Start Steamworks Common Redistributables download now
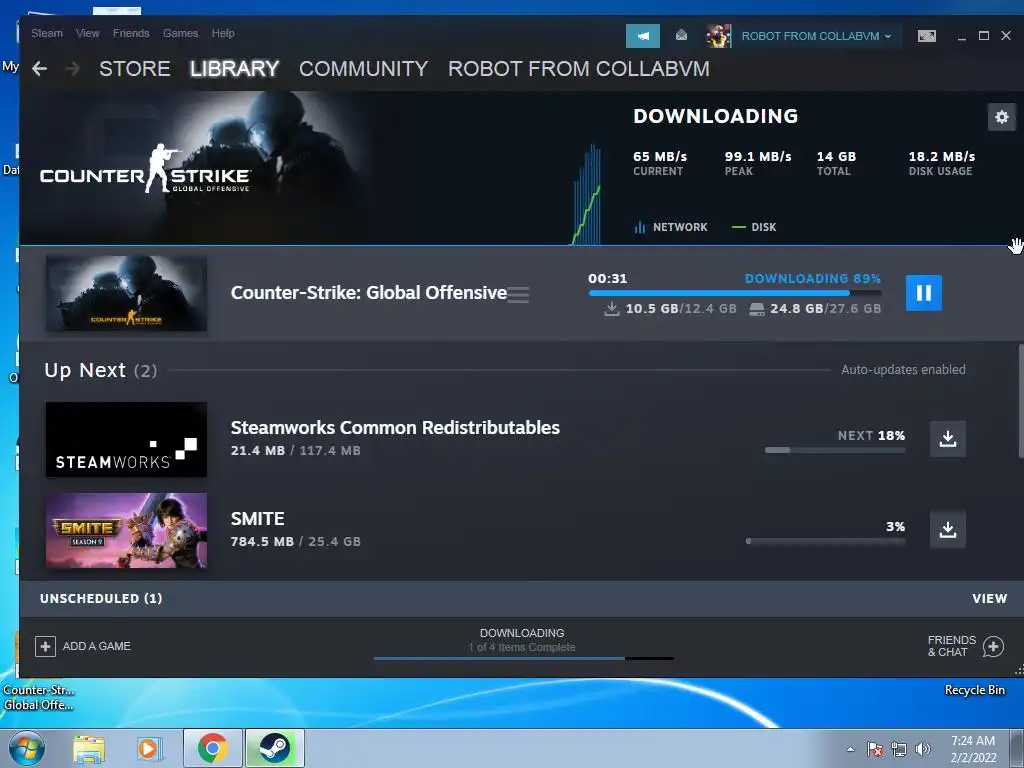Viewport: 1024px width, 768px height. pyautogui.click(x=948, y=439)
